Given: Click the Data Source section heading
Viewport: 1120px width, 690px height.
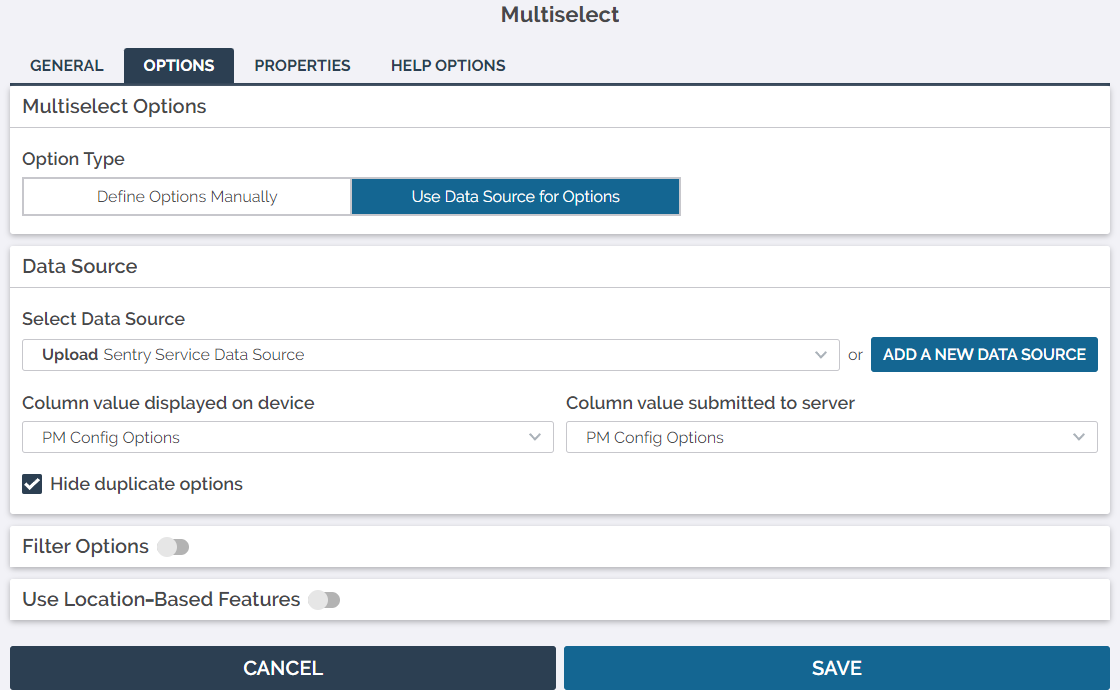Looking at the screenshot, I should click(80, 266).
